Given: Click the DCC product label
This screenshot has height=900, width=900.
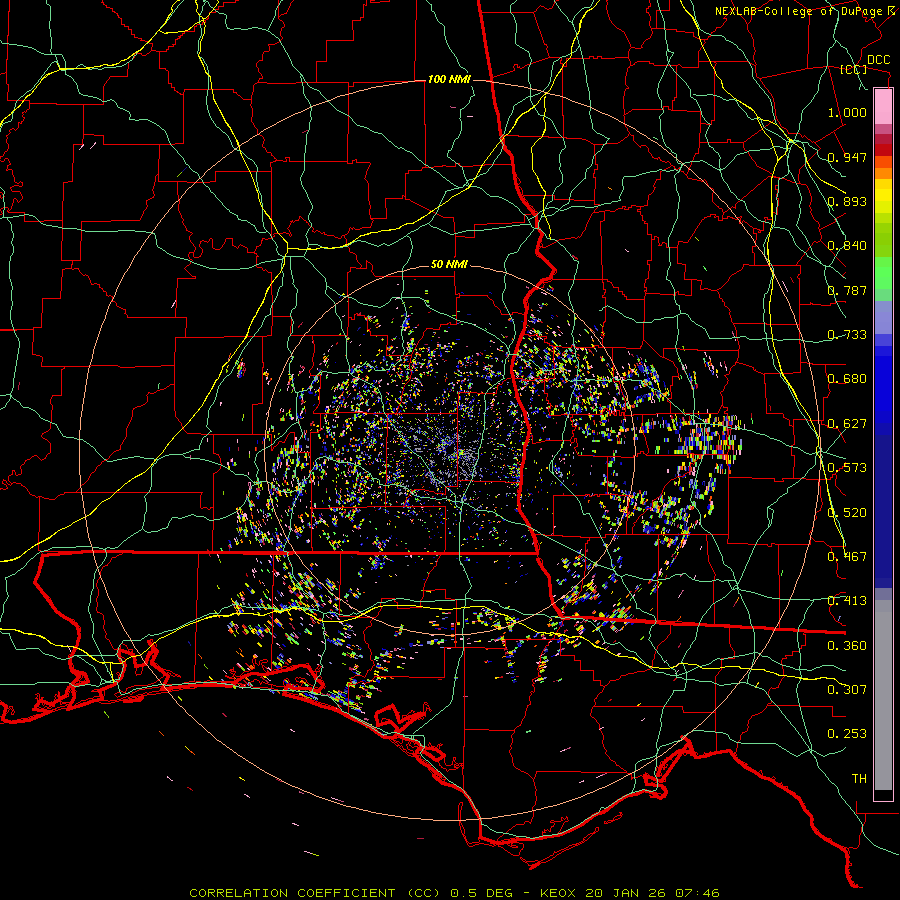Looking at the screenshot, I should pos(878,60).
